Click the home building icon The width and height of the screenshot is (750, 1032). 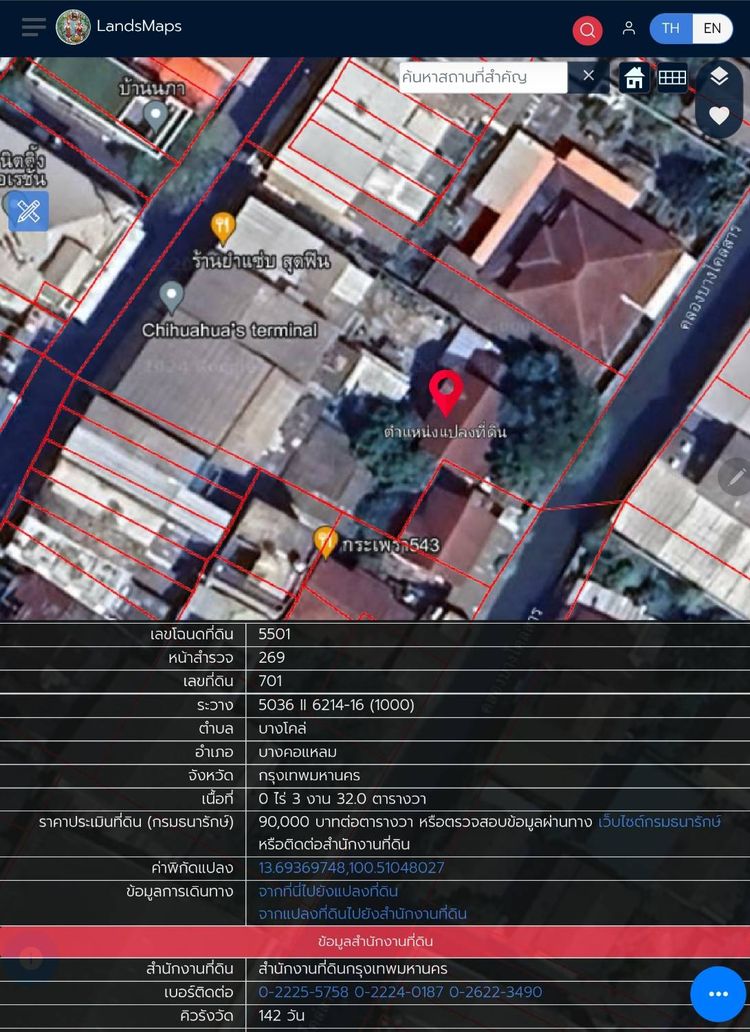(634, 78)
